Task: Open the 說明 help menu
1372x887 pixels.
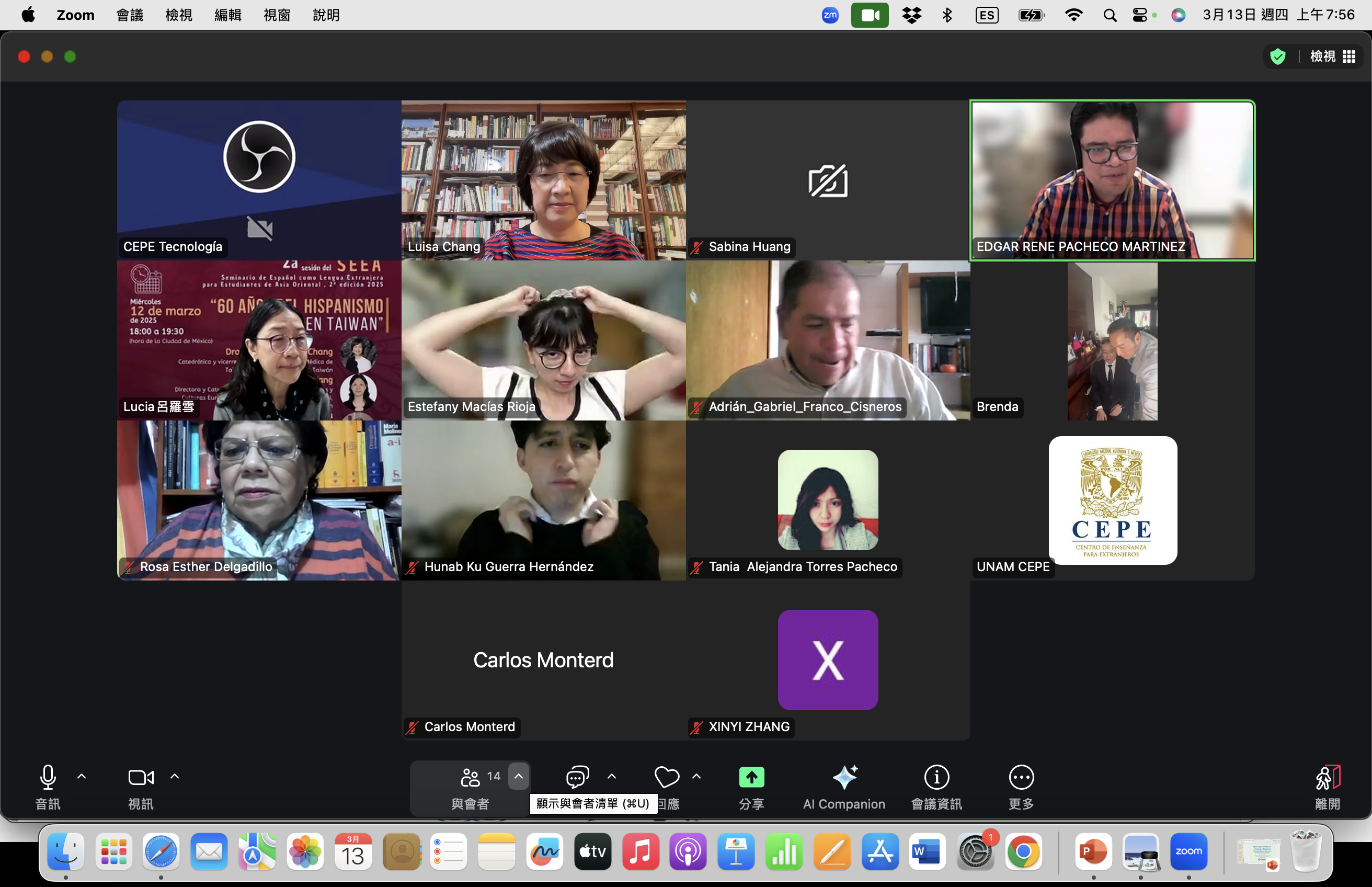Action: pos(326,15)
